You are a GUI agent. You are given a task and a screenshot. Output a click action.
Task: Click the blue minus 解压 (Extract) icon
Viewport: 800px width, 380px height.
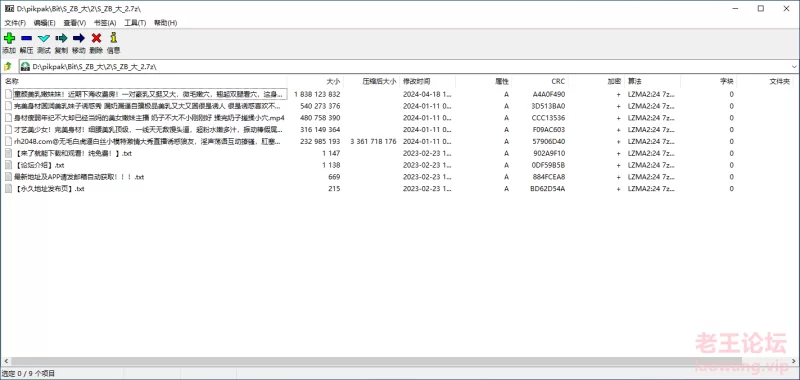click(27, 38)
